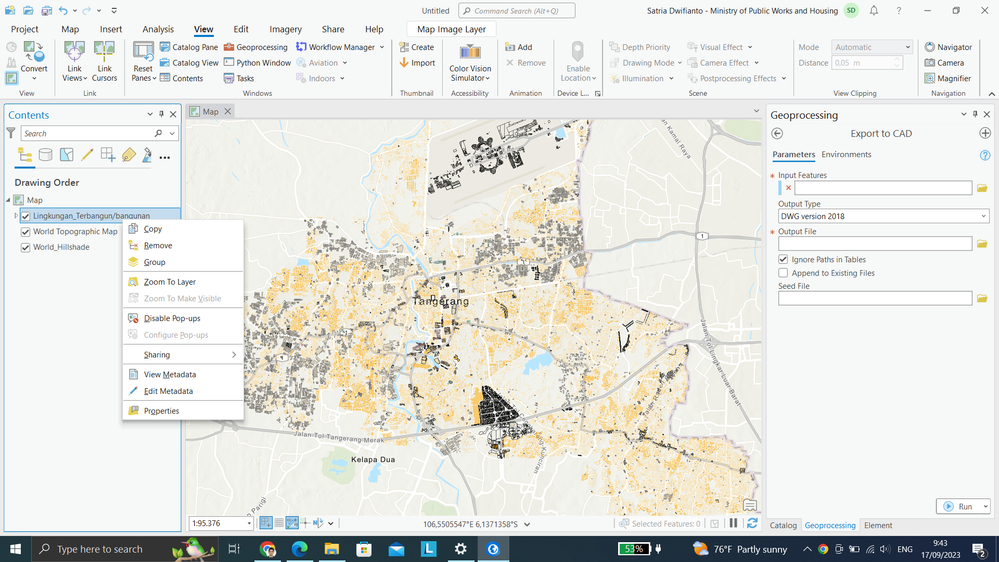
Task: Open the coordinate display units dropdown
Action: click(x=527, y=524)
